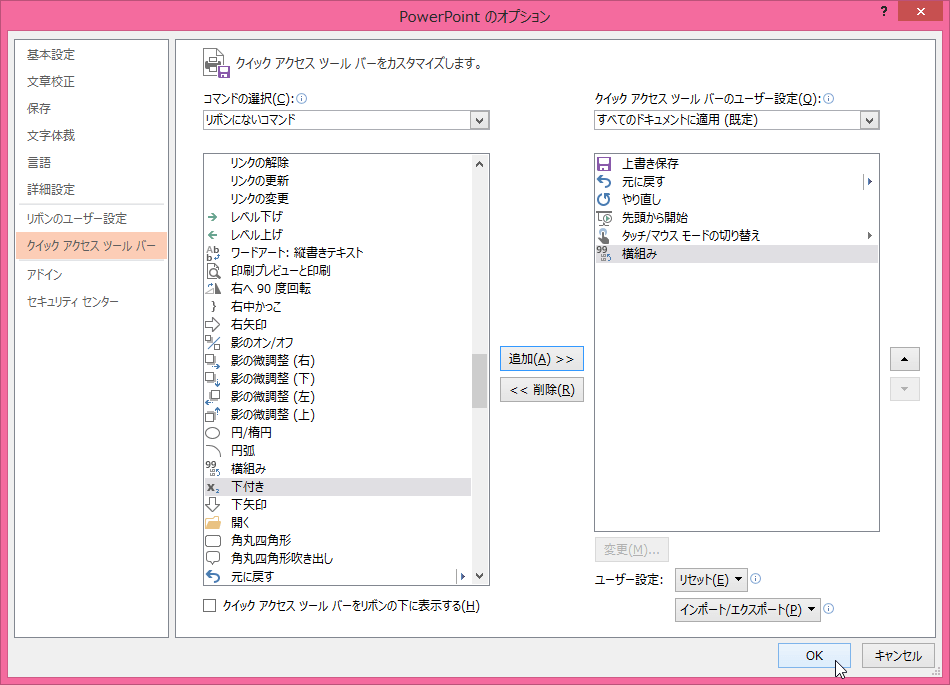Open the インポート/エクスポート dropdown button
This screenshot has height=685, width=950.
[748, 610]
